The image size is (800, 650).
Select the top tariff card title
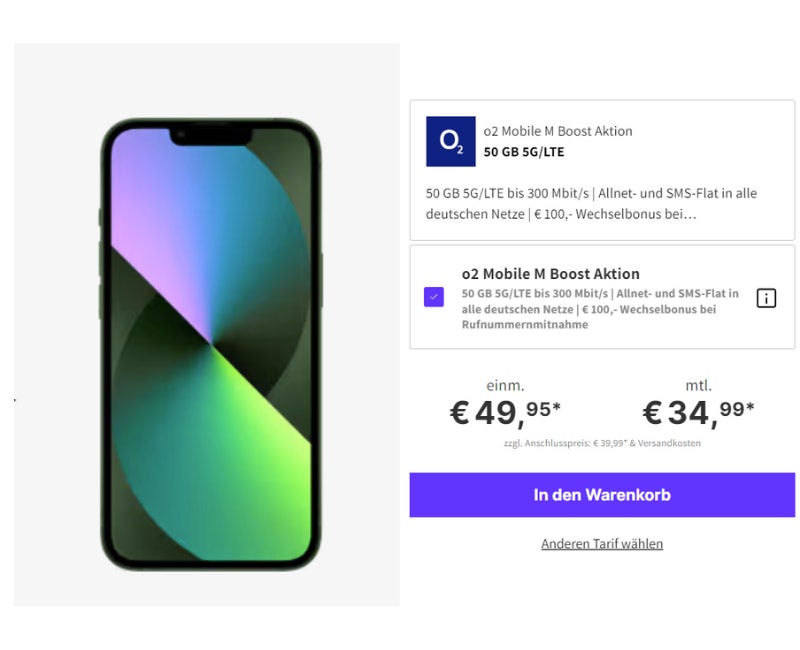coord(558,131)
